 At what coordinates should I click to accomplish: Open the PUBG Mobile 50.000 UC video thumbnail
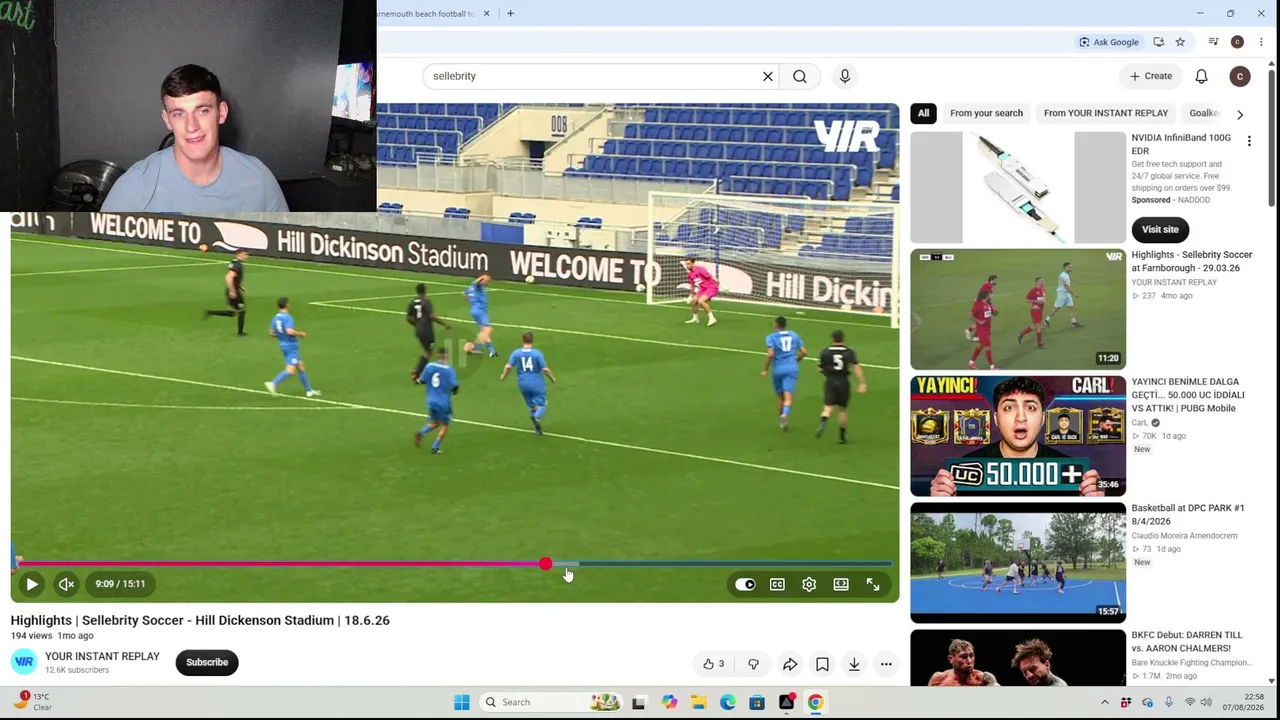tap(1018, 436)
